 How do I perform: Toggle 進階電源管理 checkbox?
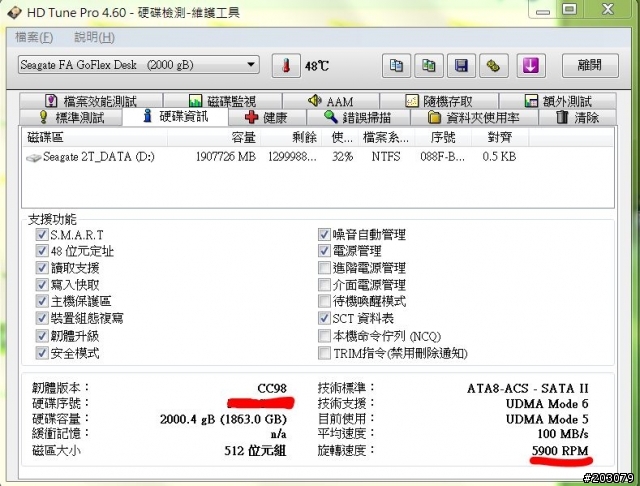pyautogui.click(x=324, y=268)
